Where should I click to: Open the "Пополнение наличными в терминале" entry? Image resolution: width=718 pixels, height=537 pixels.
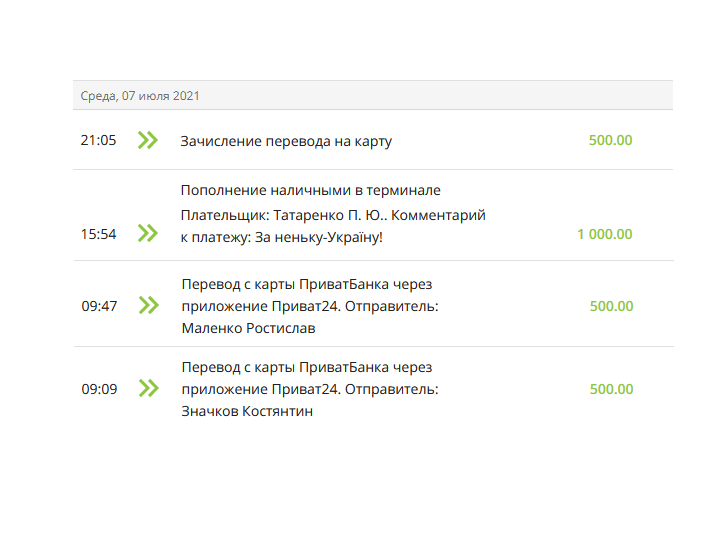(x=310, y=190)
